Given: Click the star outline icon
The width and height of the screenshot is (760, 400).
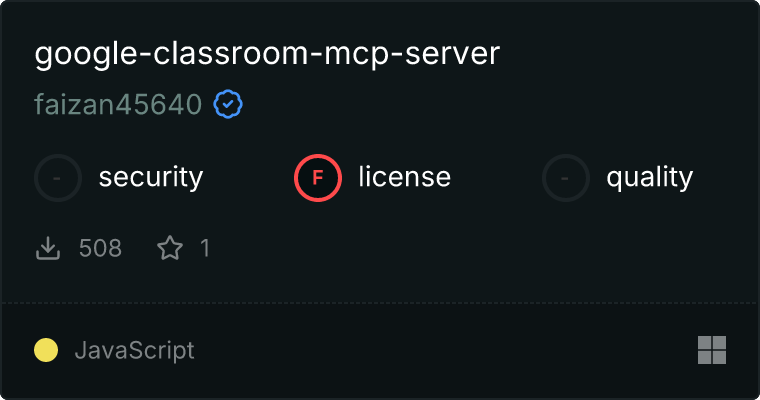Looking at the screenshot, I should (170, 248).
